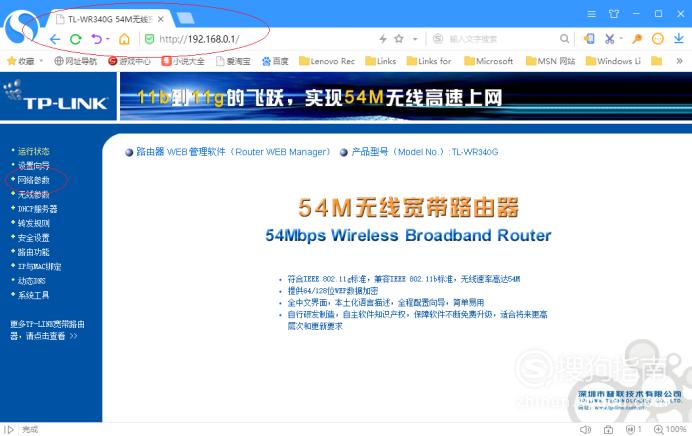This screenshot has height=436, width=692.
Task: Go back with the blue arrow
Action: (x=55, y=39)
